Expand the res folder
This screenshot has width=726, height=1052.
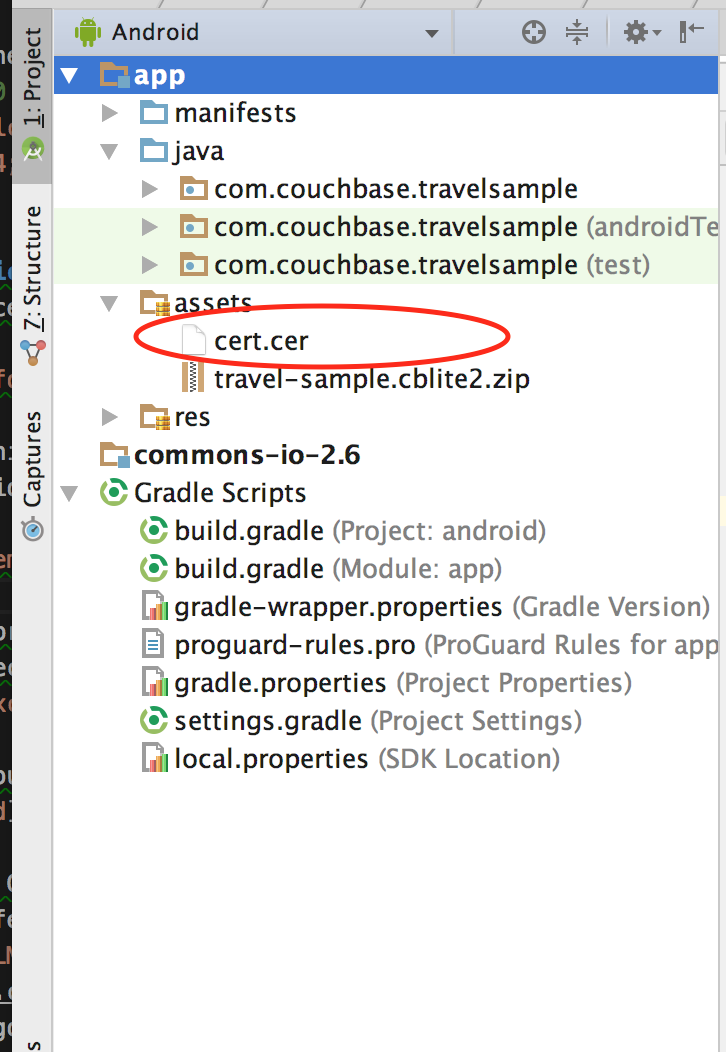109,417
